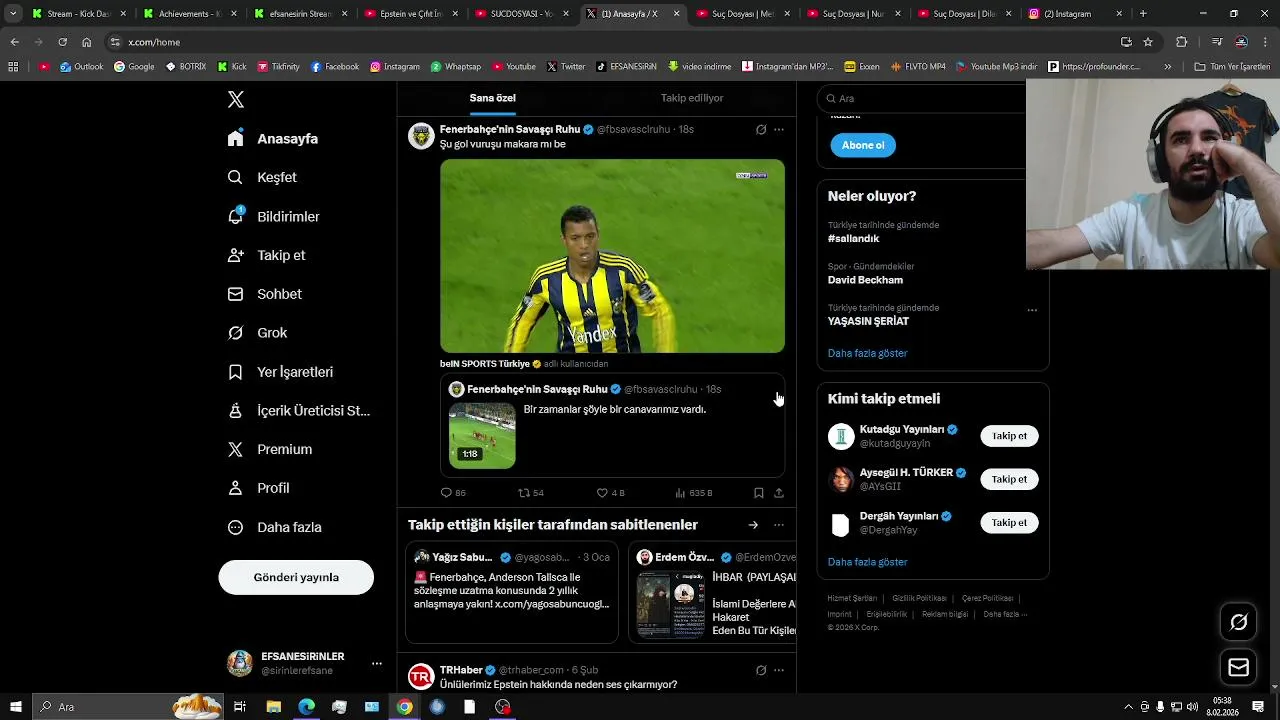Open Takip et sidebar item
Viewport: 1280px width, 720px height.
(266, 255)
